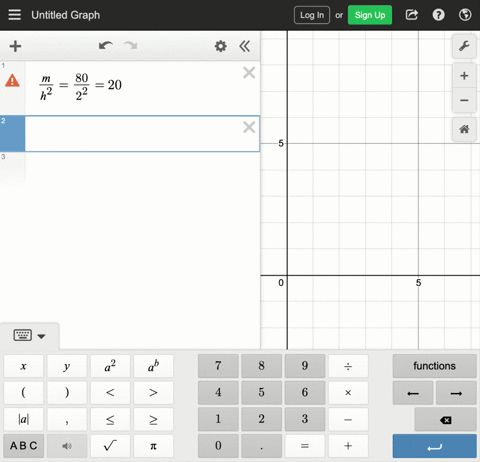Screen dimensions: 480x462
Task: Insert the pi constant
Action: 153,446
